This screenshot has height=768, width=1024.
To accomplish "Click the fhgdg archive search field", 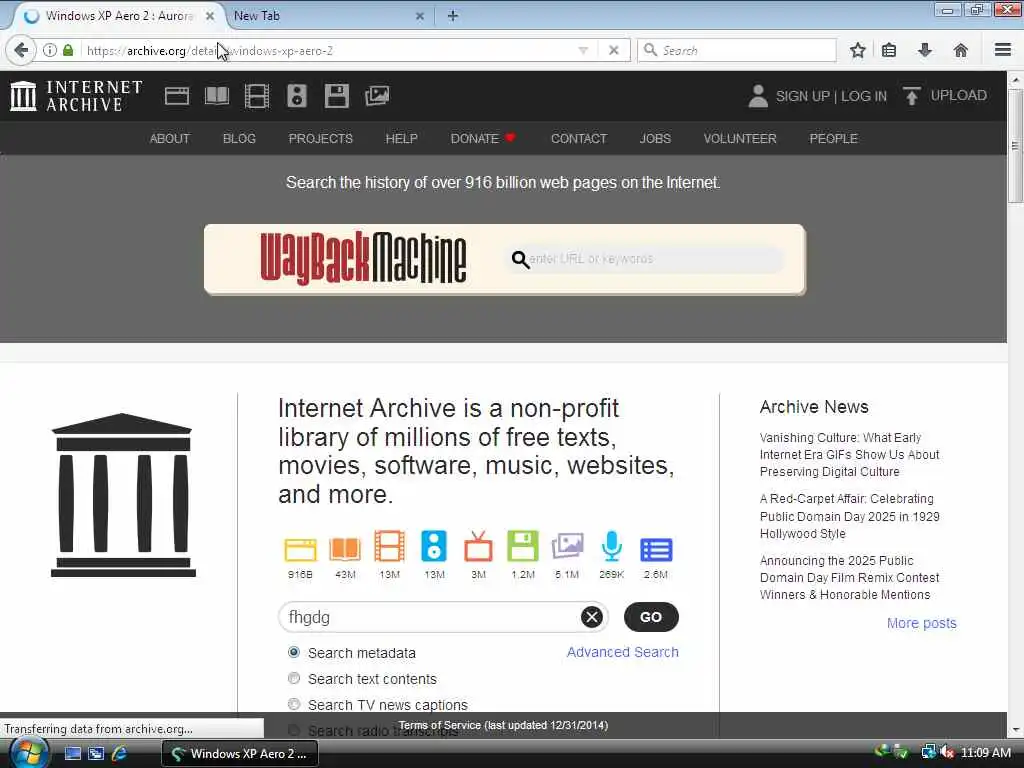I will click(x=431, y=617).
